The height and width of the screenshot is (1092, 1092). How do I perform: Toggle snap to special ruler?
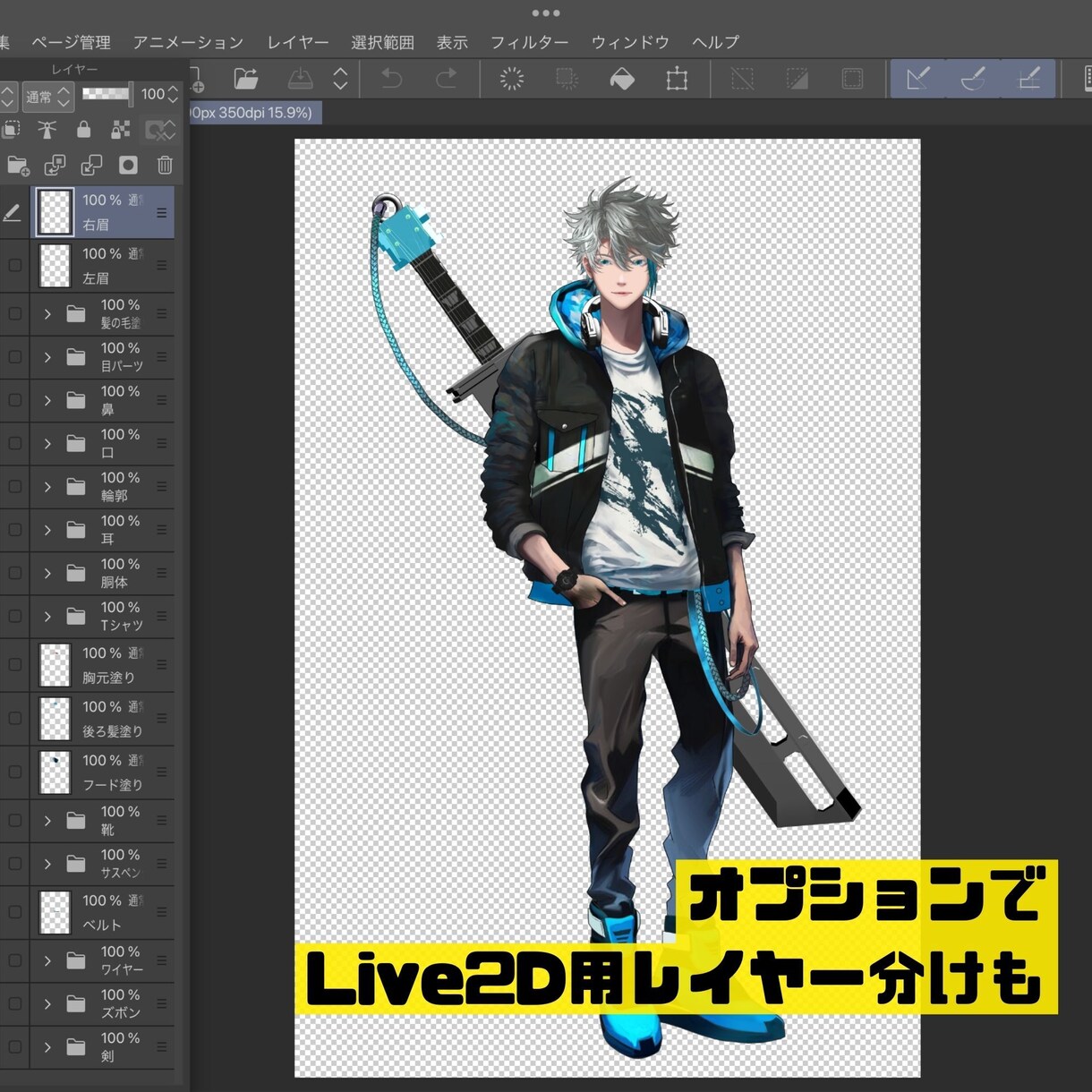coord(973,79)
